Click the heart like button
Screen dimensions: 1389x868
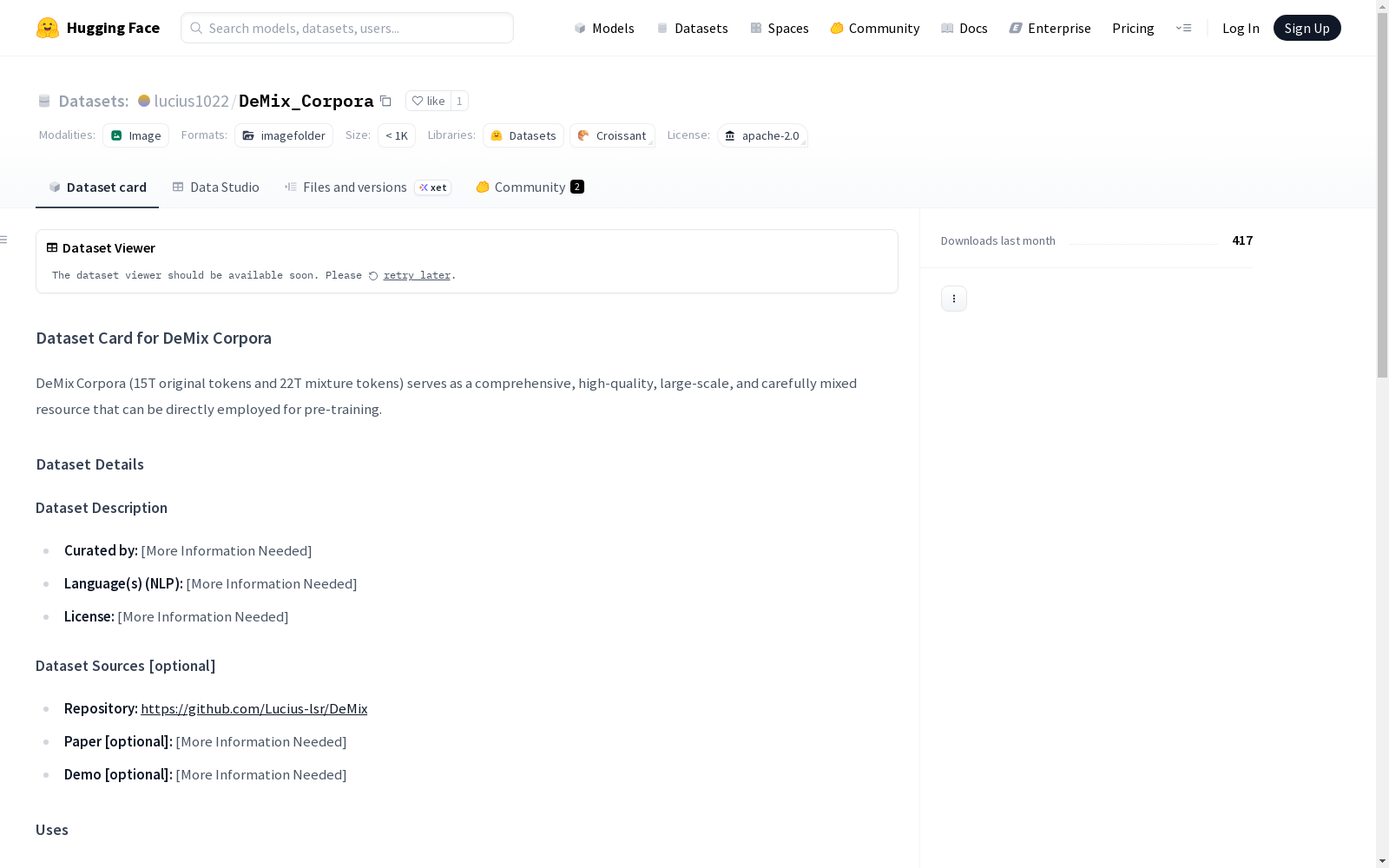tap(428, 101)
